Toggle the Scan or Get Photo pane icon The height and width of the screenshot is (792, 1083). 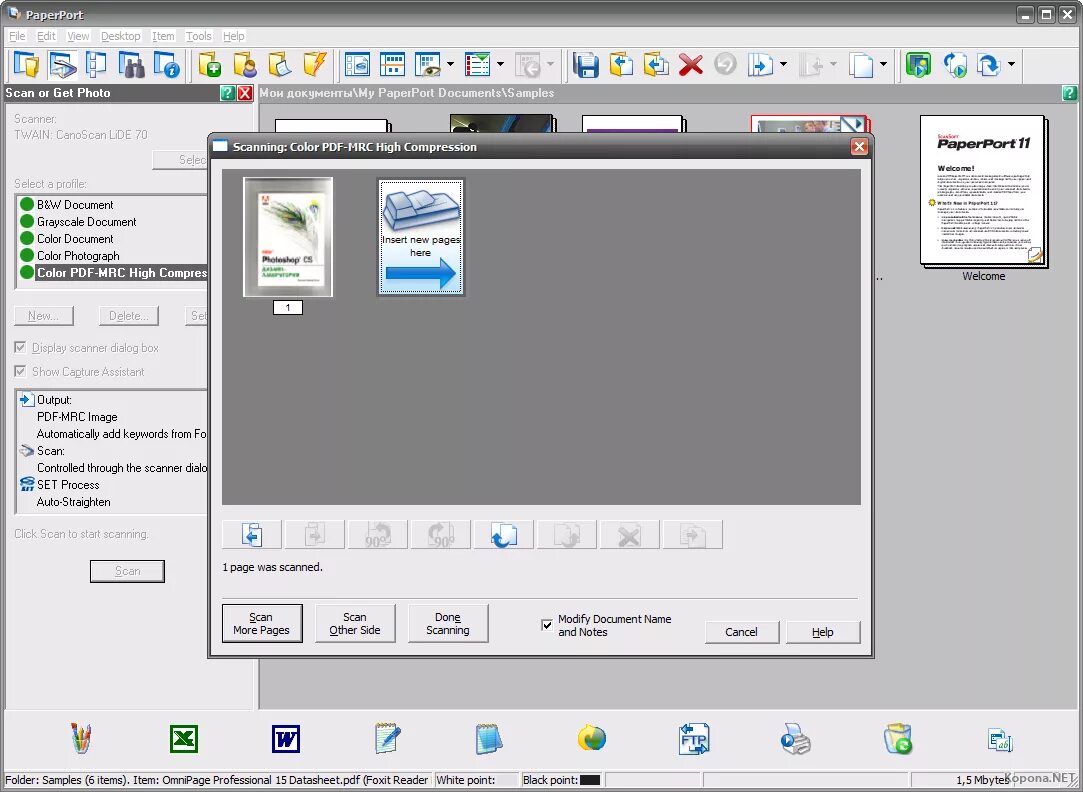pos(61,65)
